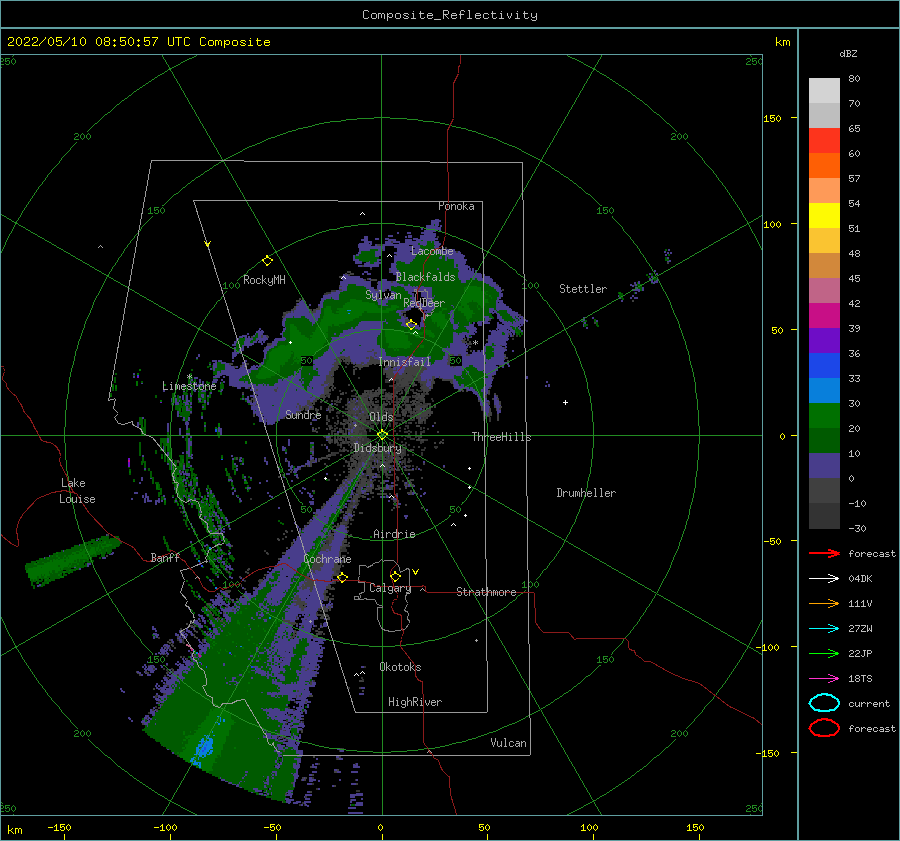Click the dBZ legend heading
This screenshot has height=841, width=900.
[x=848, y=53]
